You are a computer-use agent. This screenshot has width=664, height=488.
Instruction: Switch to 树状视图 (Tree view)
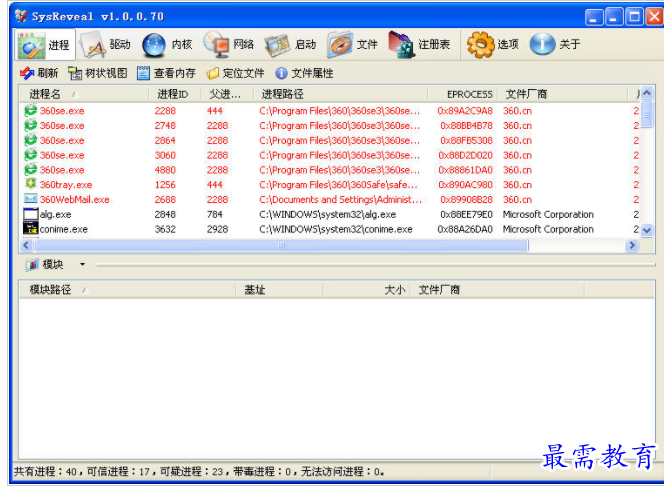[x=98, y=73]
